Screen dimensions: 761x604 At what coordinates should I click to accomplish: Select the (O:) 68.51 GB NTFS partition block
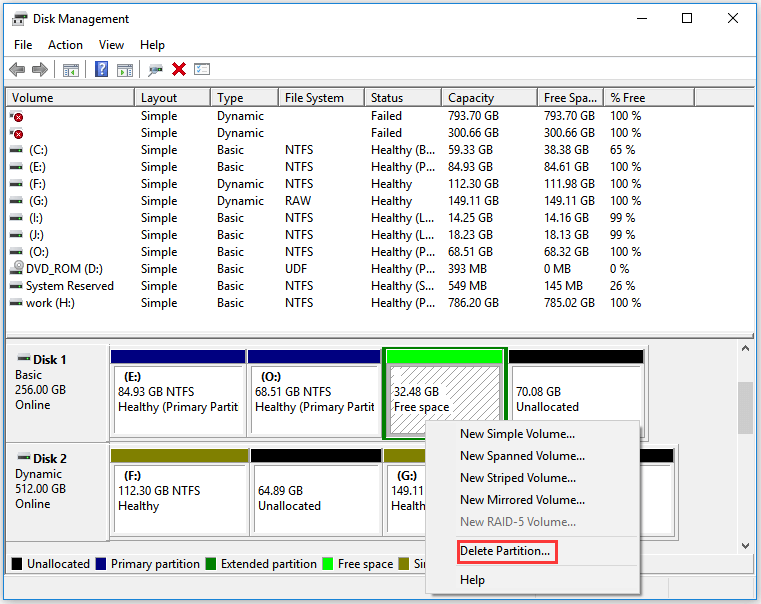pyautogui.click(x=314, y=393)
